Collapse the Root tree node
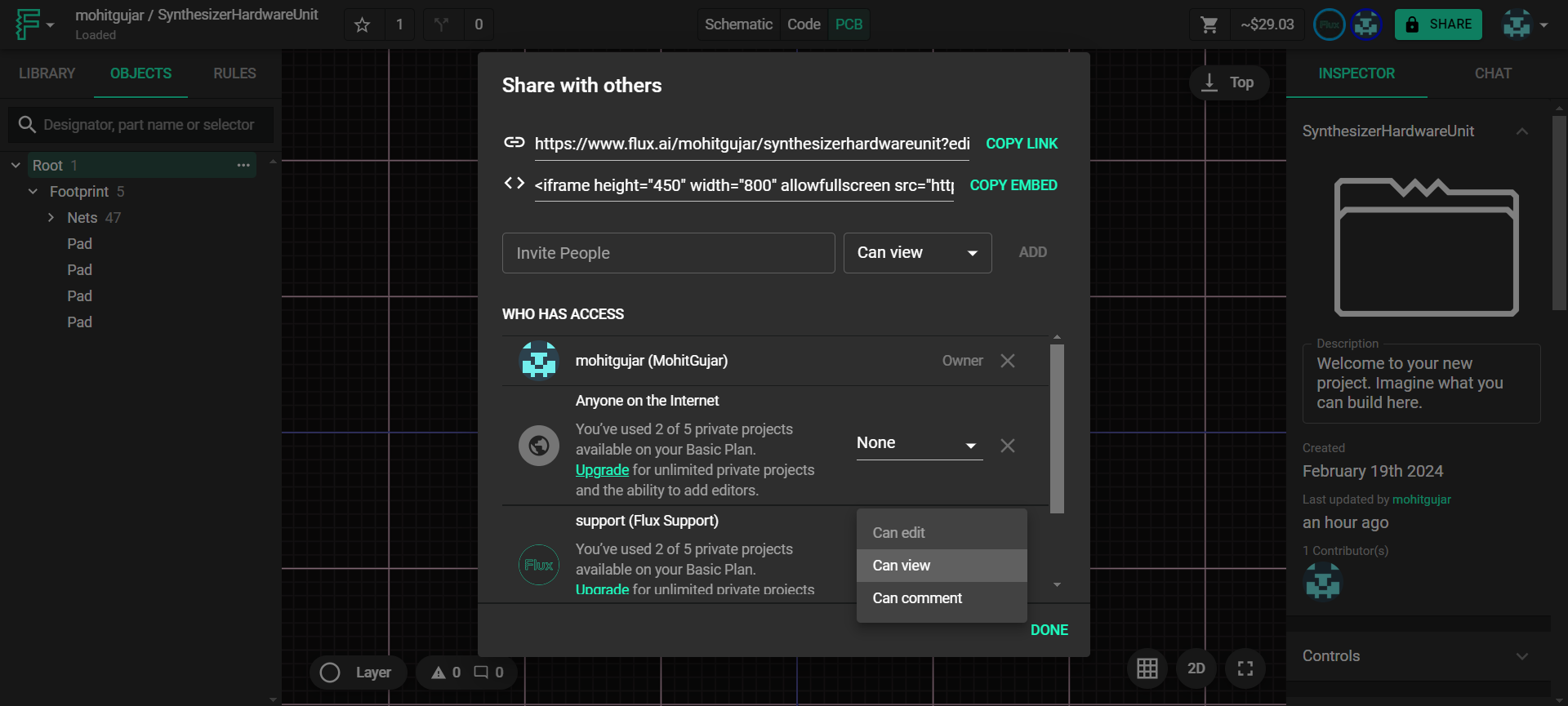The image size is (1568, 706). point(16,165)
